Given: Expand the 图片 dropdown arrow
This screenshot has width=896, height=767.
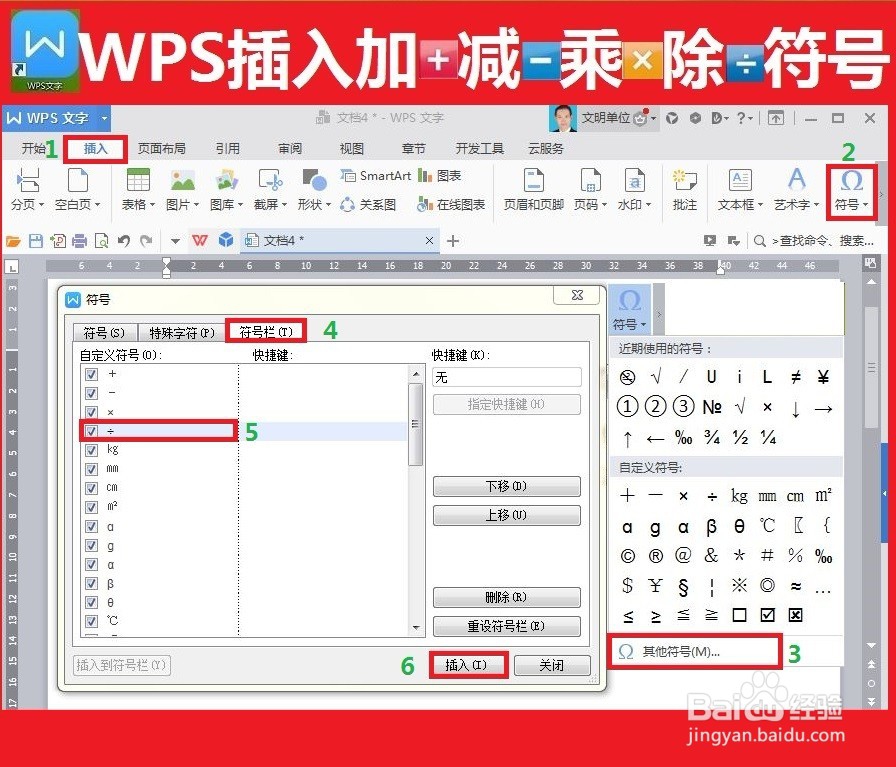Looking at the screenshot, I should coord(197,205).
